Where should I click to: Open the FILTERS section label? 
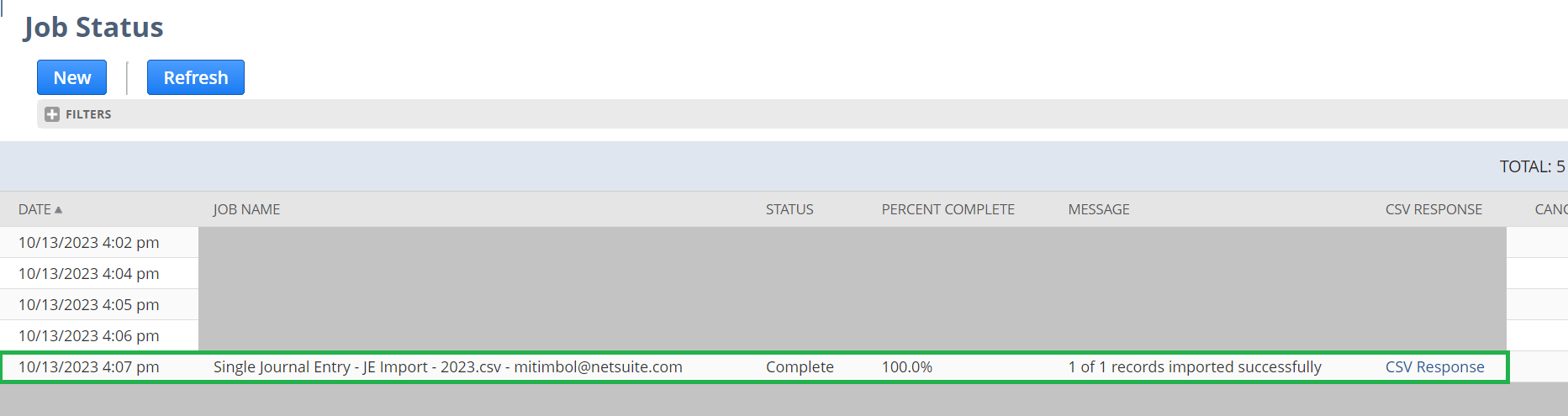pos(88,114)
